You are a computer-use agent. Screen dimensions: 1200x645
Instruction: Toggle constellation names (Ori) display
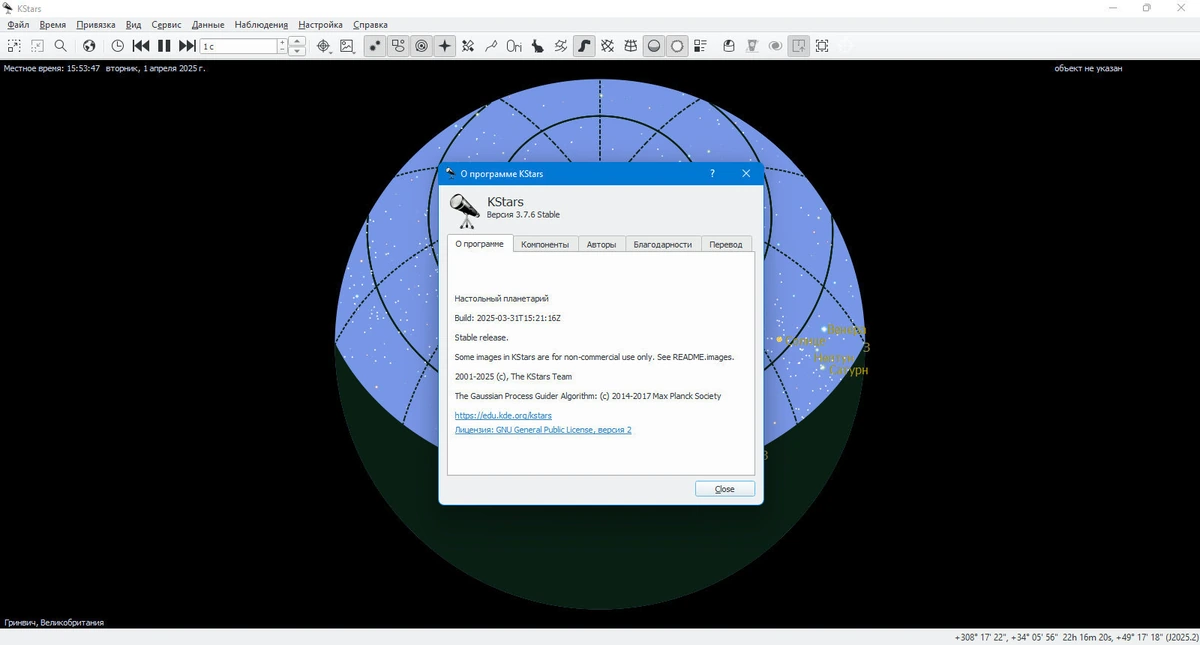point(514,46)
